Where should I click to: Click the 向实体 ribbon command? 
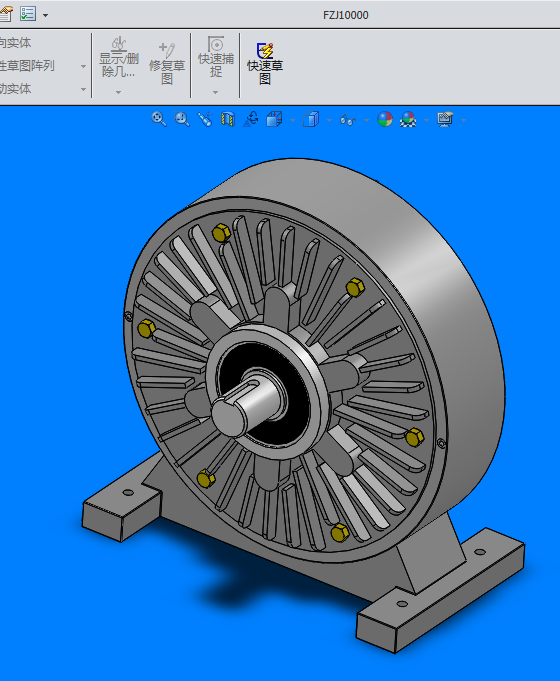pos(16,43)
